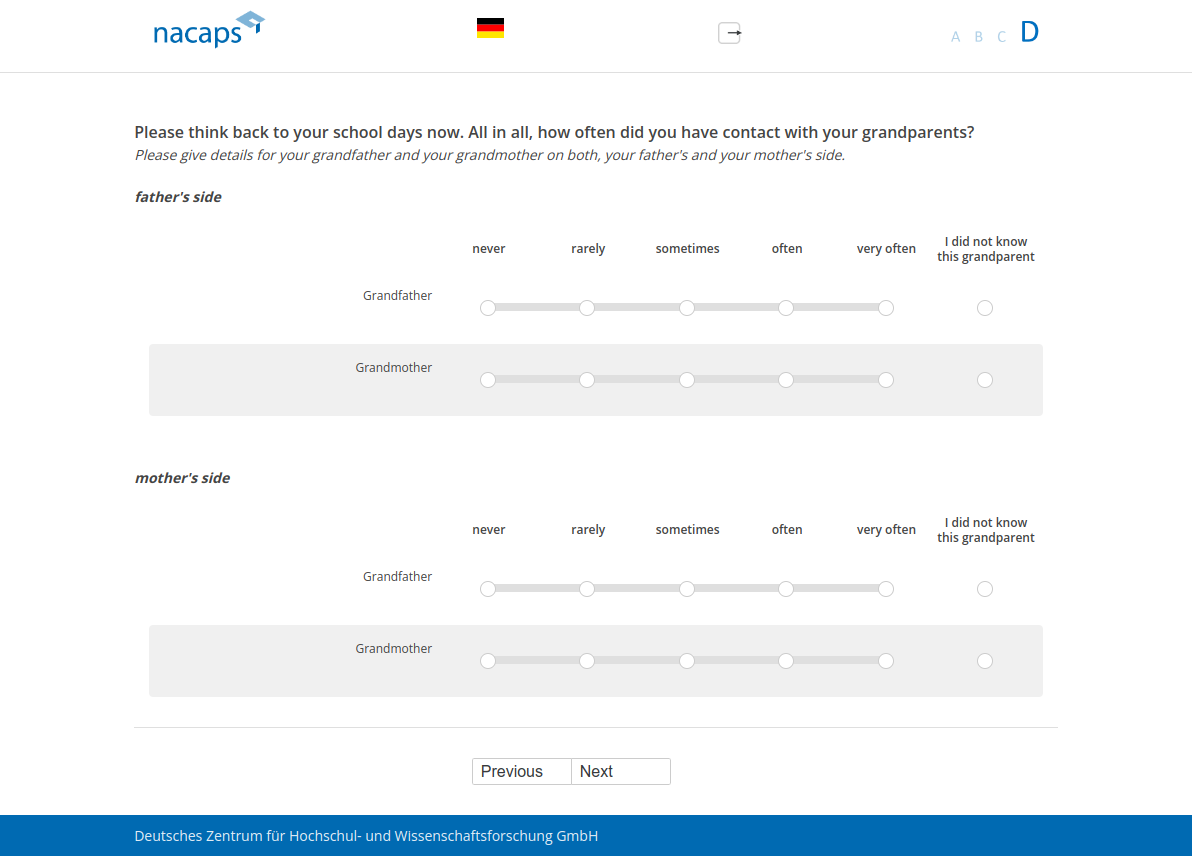Mark father's side Grandfather as not known

pos(985,308)
